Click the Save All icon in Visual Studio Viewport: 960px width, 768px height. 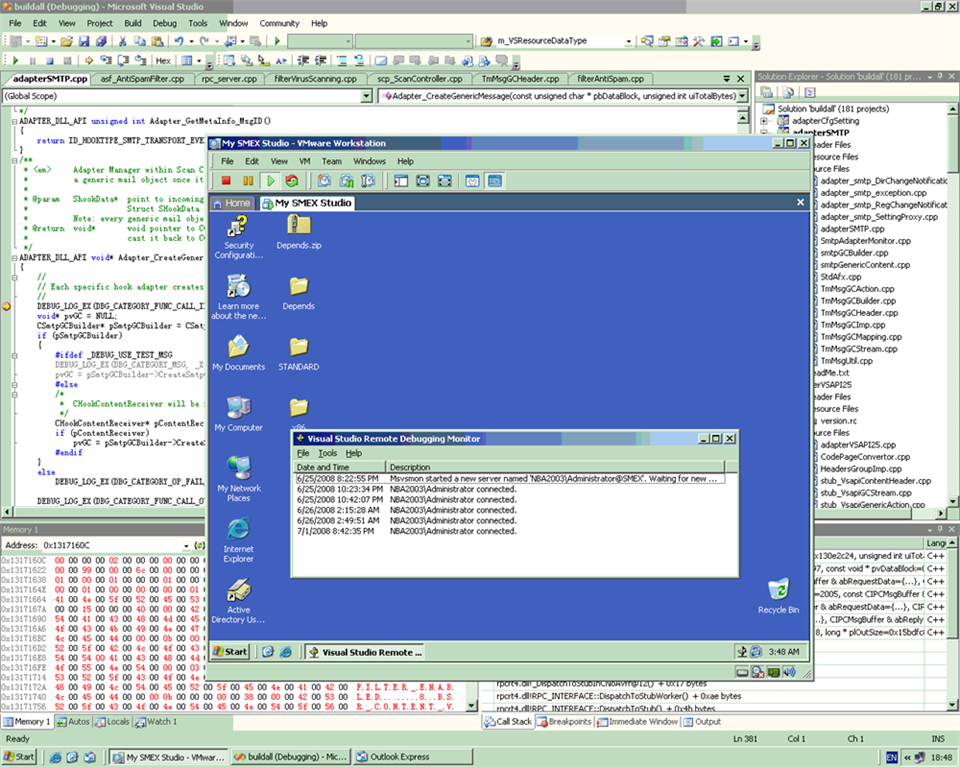point(101,41)
